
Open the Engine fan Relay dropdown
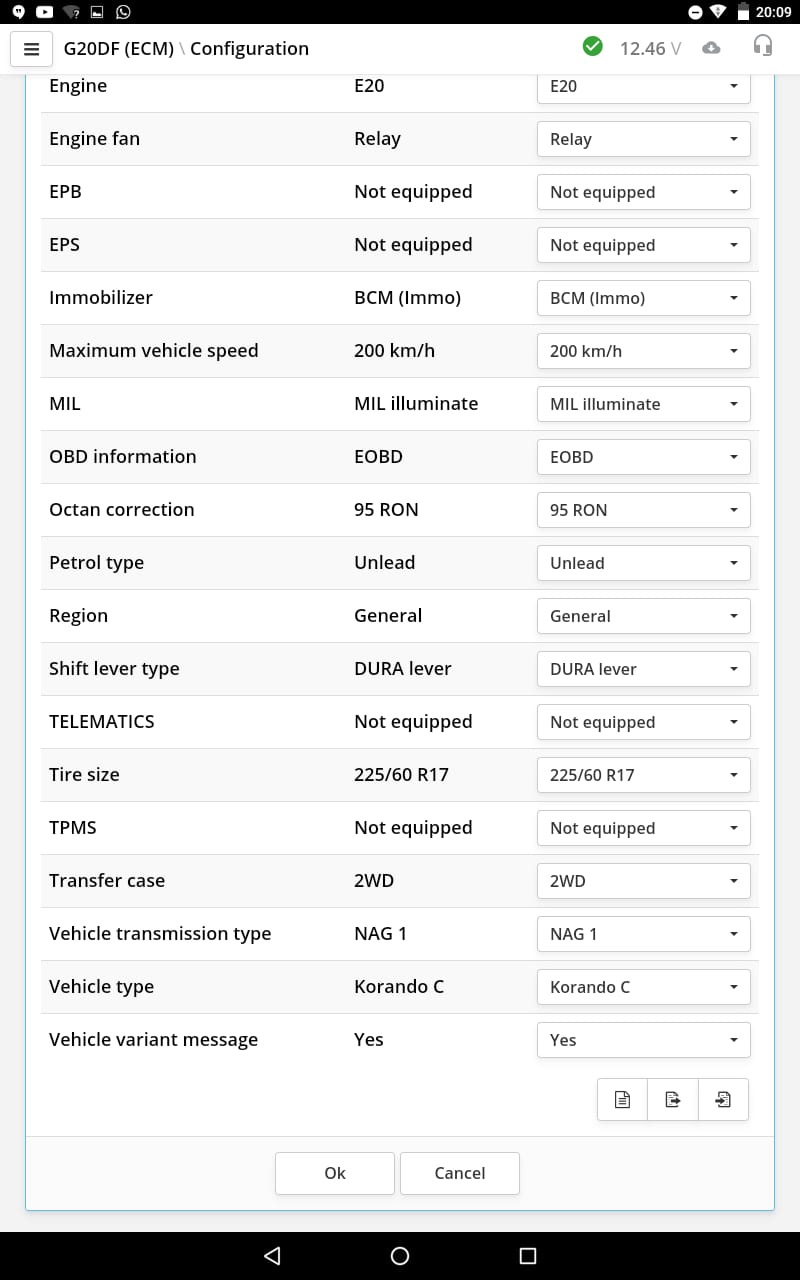643,139
